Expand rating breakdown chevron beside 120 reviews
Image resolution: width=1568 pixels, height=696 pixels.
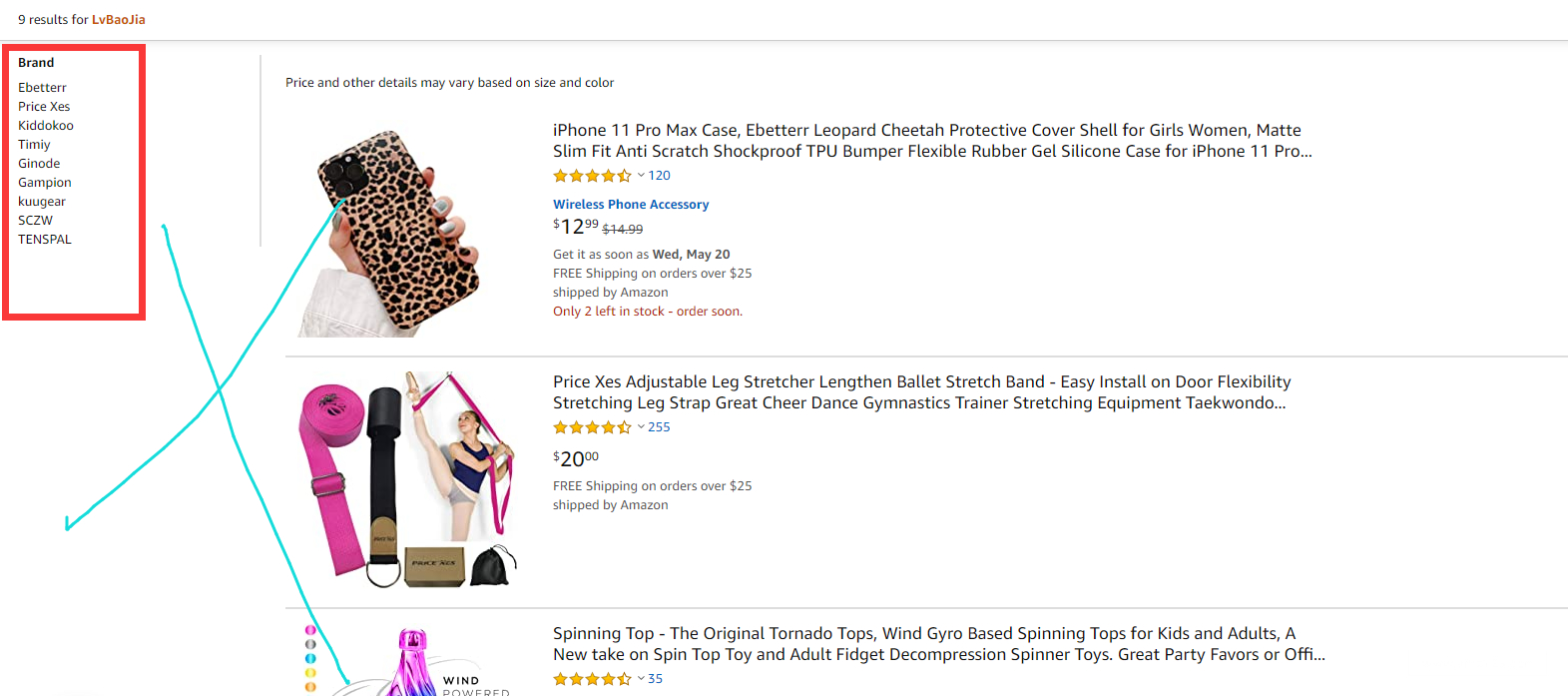click(x=641, y=176)
